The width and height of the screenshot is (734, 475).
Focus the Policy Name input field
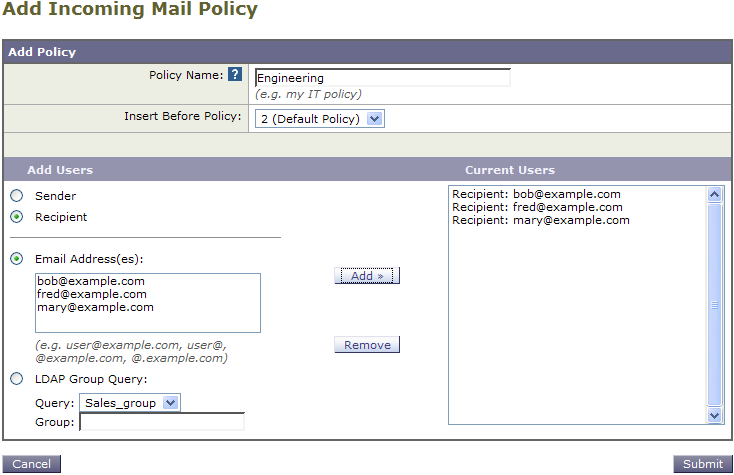click(382, 78)
